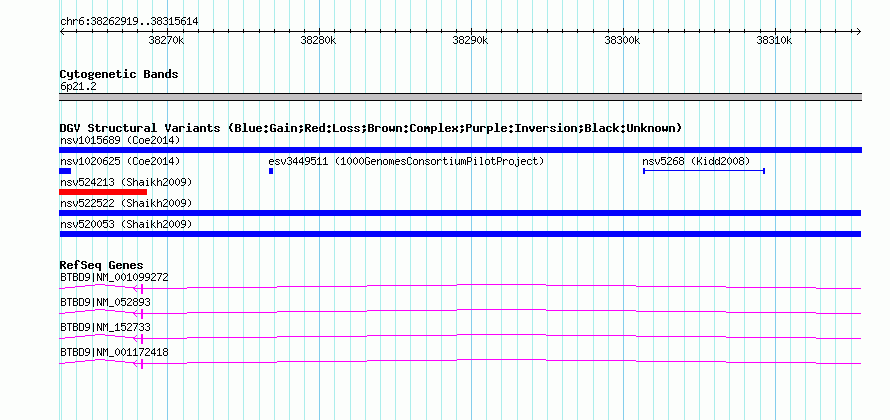Image resolution: width=890 pixels, height=420 pixels.
Task: Click the exon arrow on BTBD9|NM_001099272
Action: pos(138,288)
